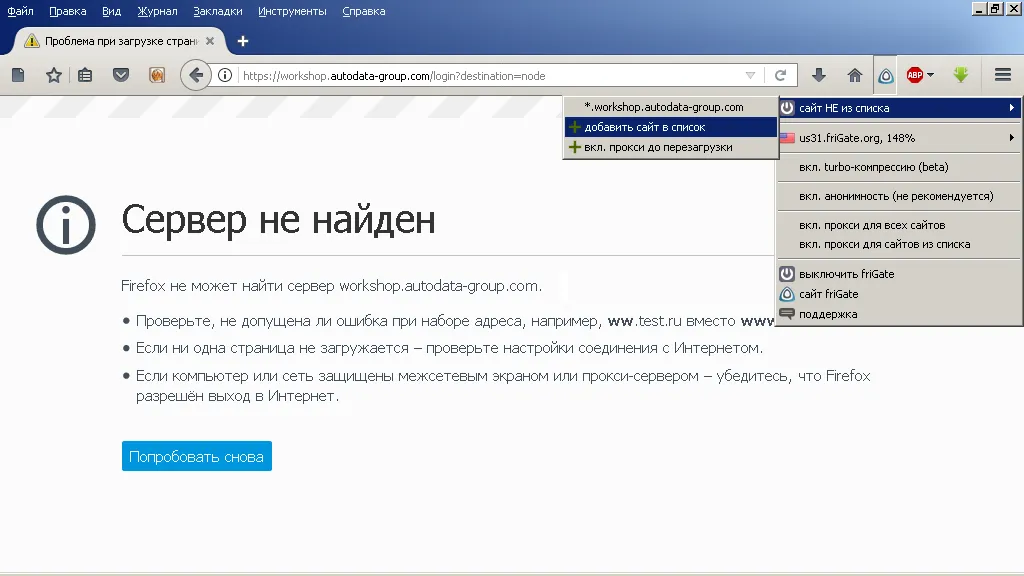
Task: Save page to Pocket icon
Action: pyautogui.click(x=121, y=75)
